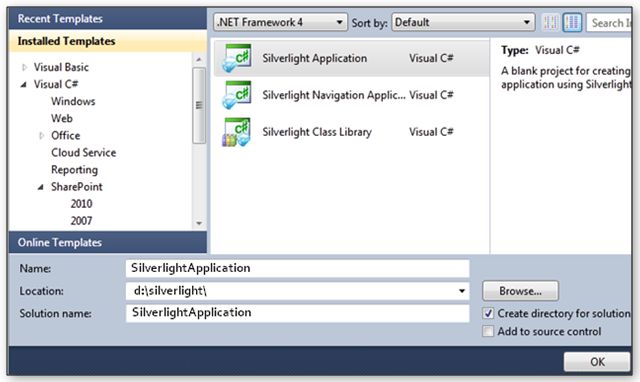Click the project Name input field
The image size is (640, 382).
pyautogui.click(x=298, y=268)
